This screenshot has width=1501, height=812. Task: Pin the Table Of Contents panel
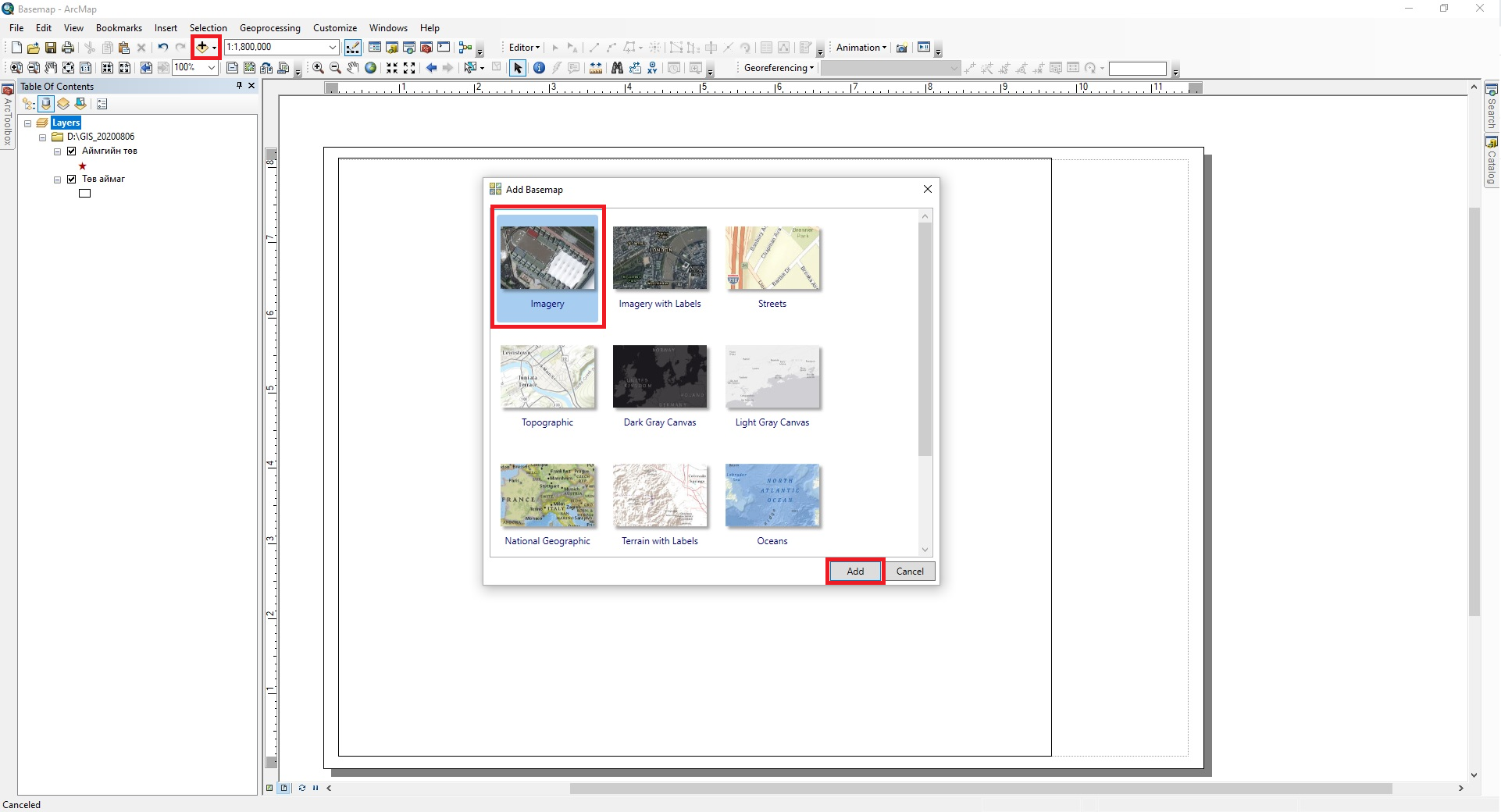[239, 86]
